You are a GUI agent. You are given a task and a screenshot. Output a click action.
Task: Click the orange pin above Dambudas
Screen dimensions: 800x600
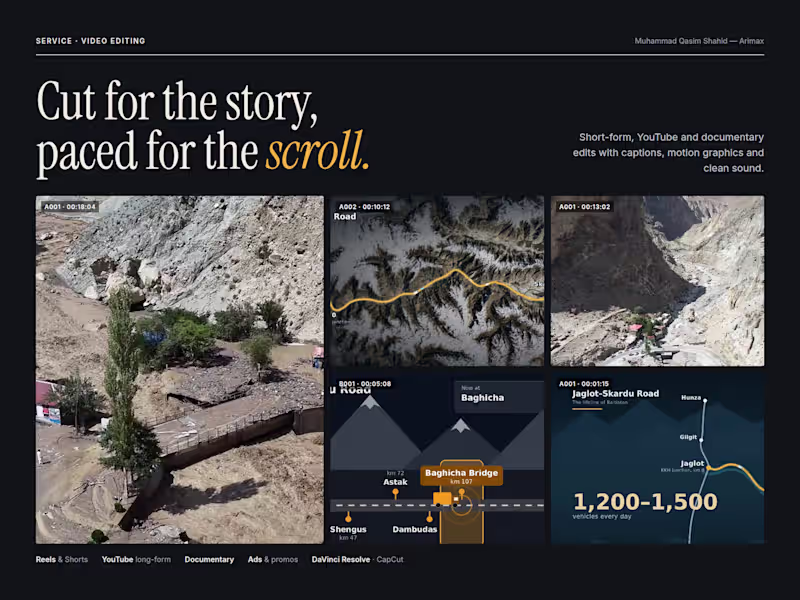click(430, 517)
